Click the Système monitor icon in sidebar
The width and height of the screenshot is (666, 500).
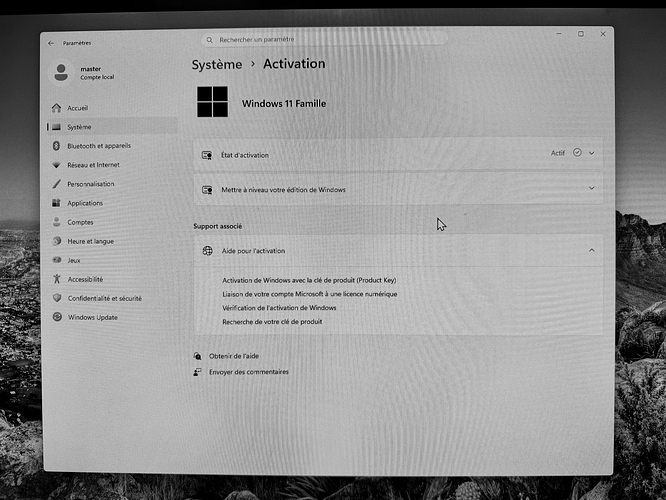point(56,127)
